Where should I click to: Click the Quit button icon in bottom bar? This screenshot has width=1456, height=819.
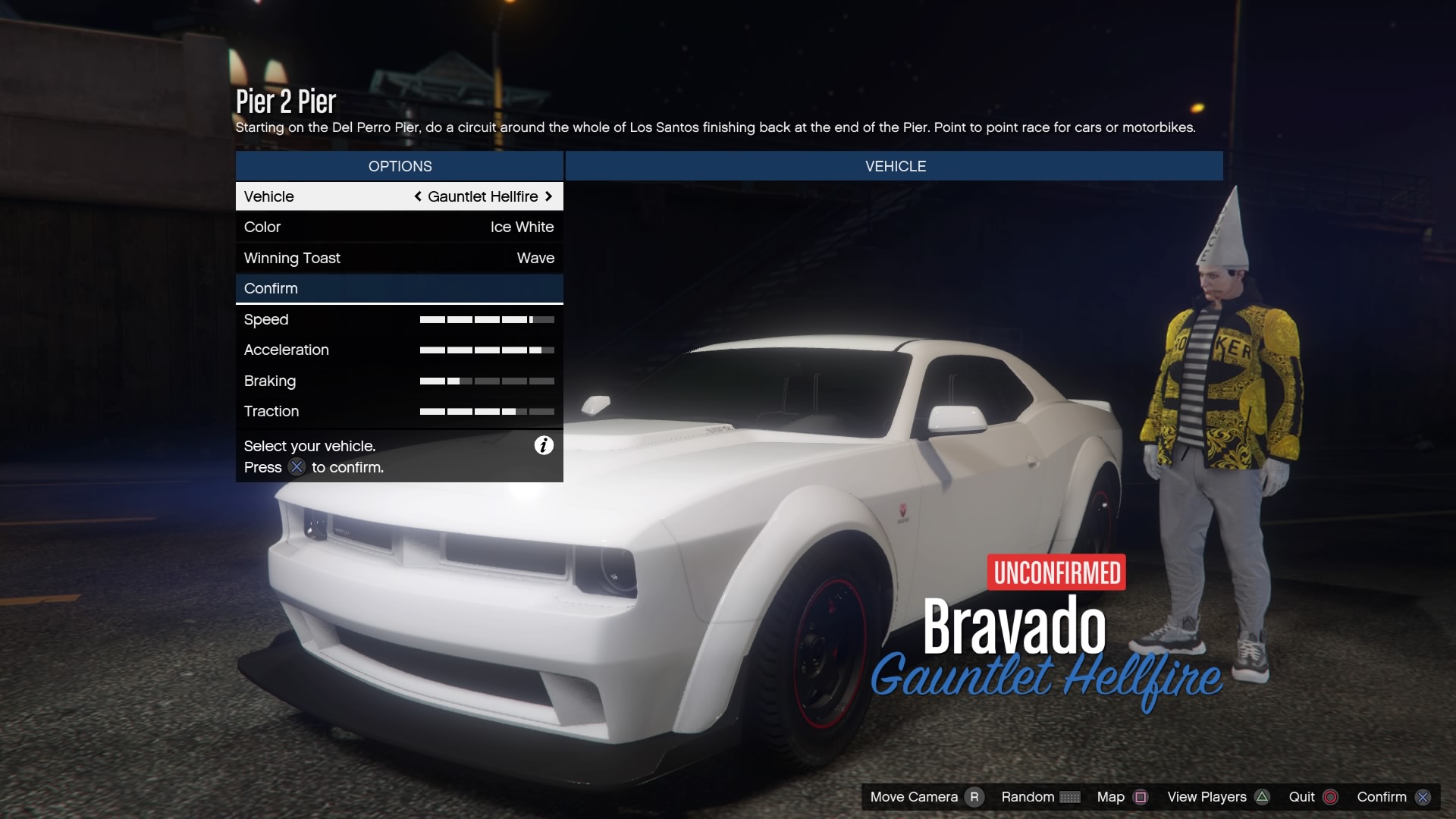click(1331, 797)
